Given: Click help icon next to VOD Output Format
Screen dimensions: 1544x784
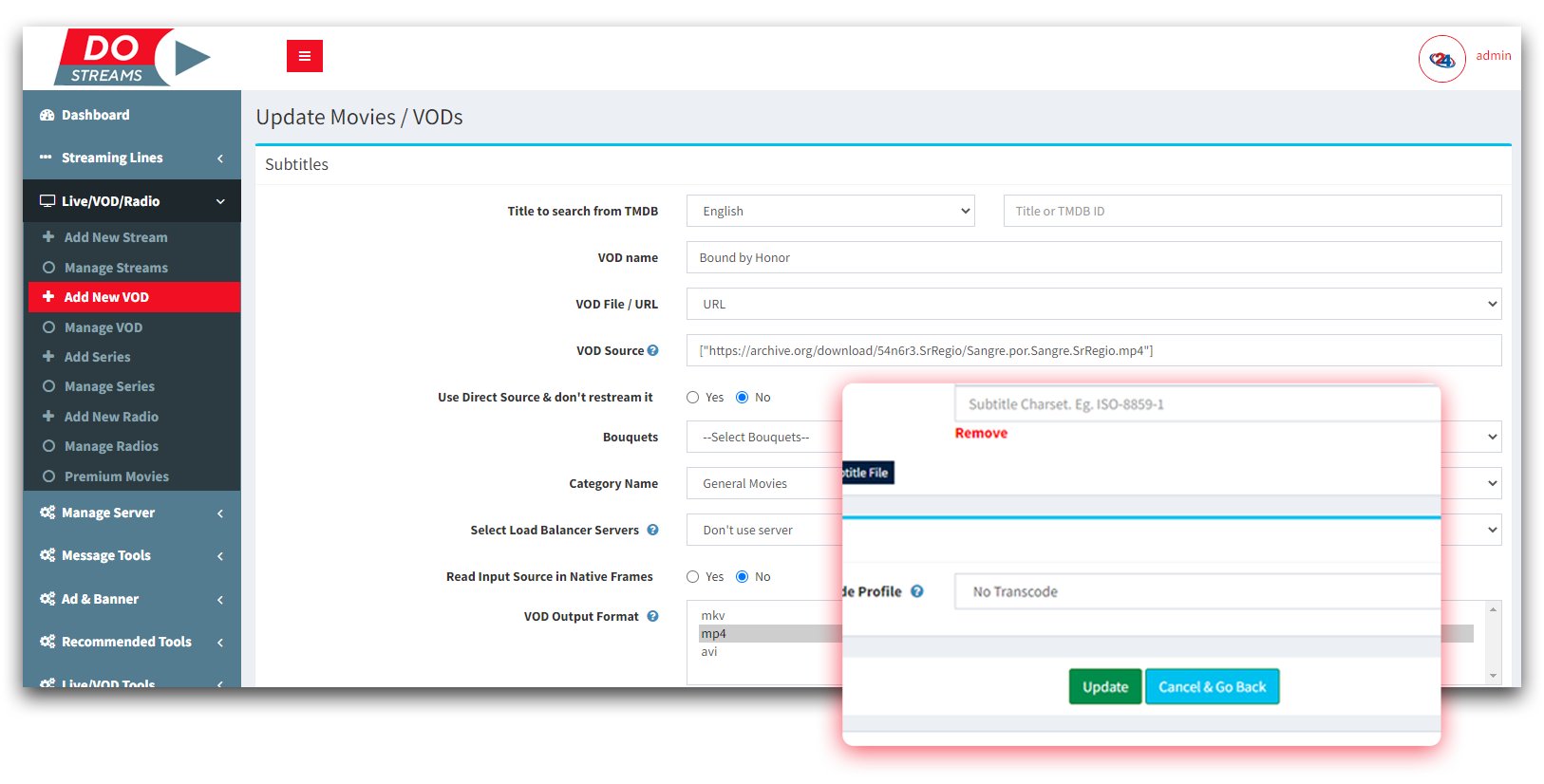Looking at the screenshot, I should pyautogui.click(x=653, y=616).
